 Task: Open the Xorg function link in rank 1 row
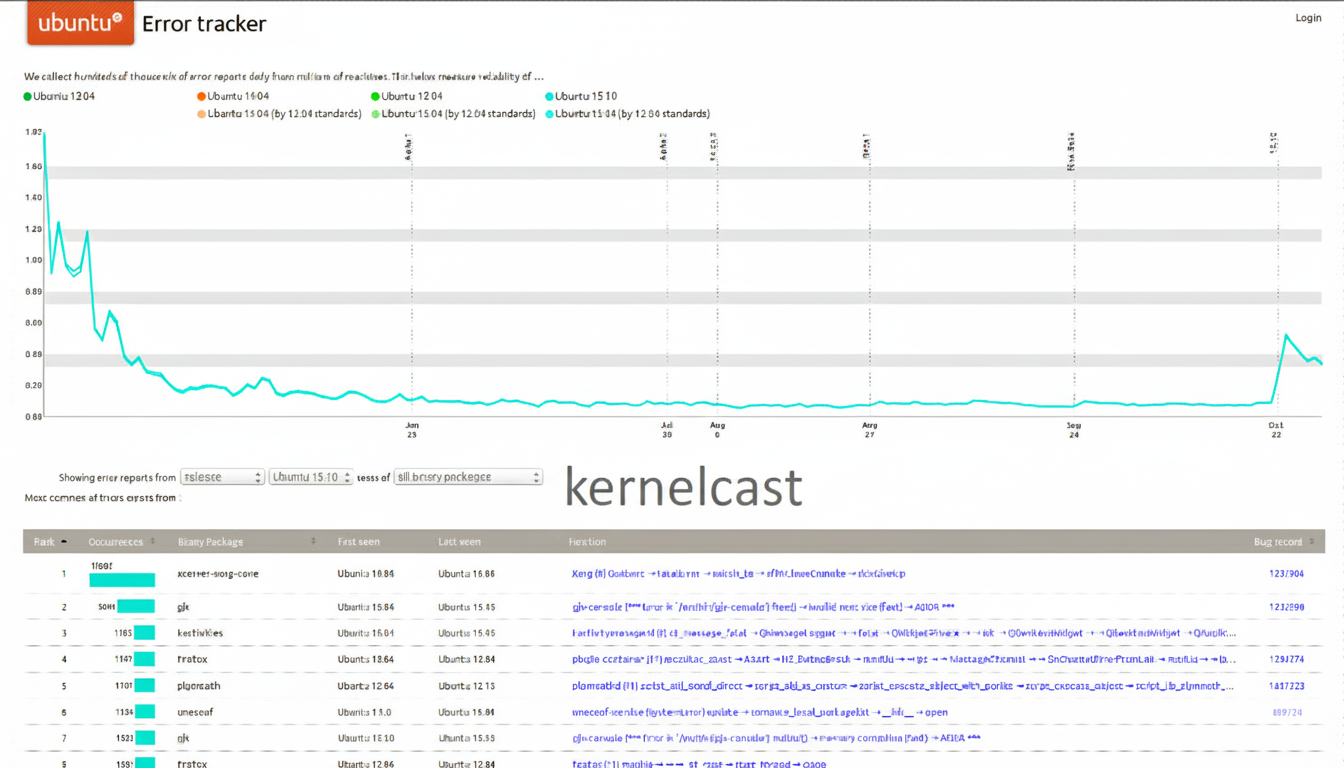(x=739, y=574)
